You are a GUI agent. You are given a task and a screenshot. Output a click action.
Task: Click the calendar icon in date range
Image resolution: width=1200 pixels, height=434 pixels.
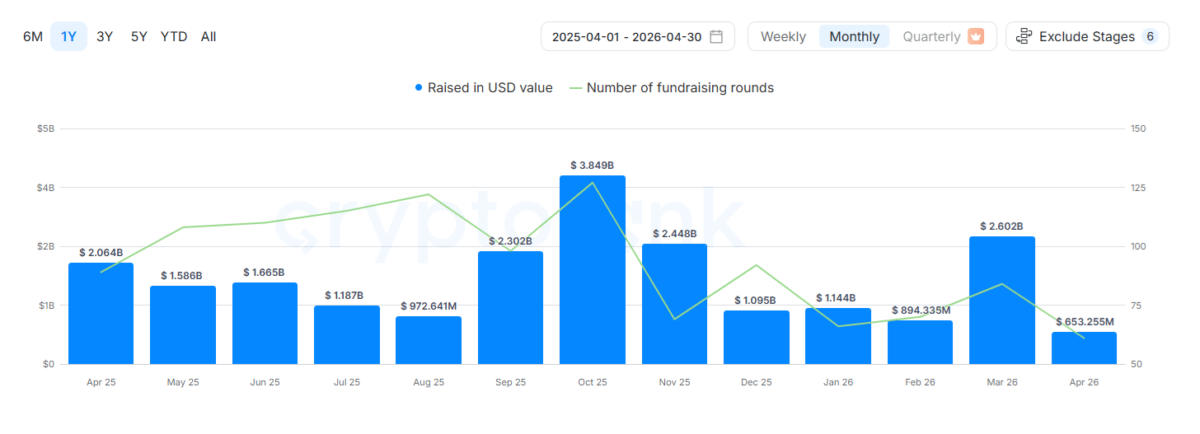click(716, 37)
